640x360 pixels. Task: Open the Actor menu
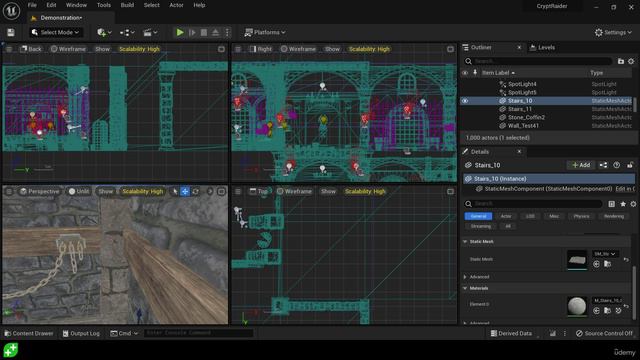(x=176, y=5)
